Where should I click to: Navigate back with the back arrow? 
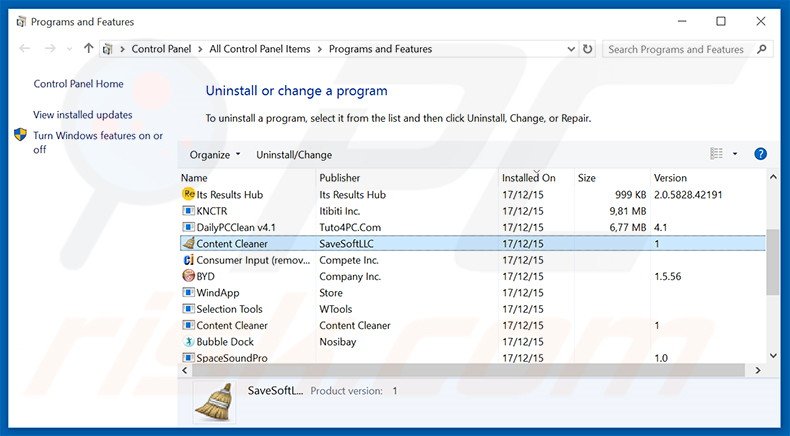point(24,48)
